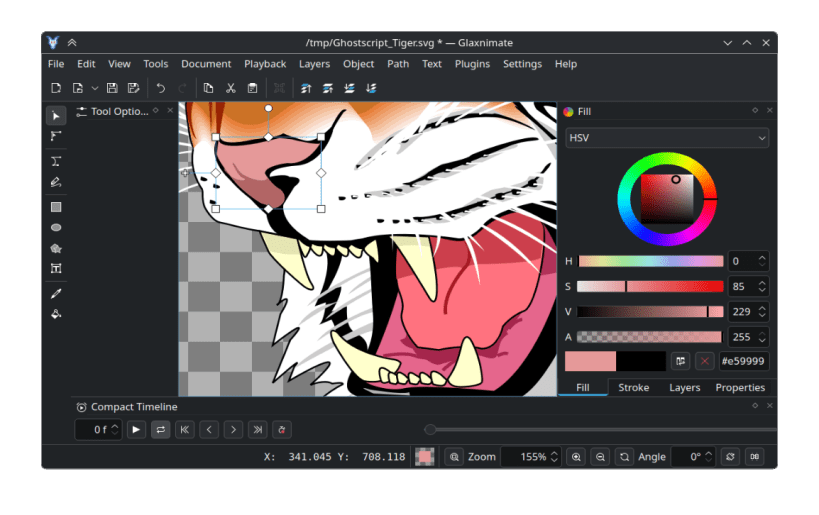Switch to the Stroke tab

(x=634, y=388)
